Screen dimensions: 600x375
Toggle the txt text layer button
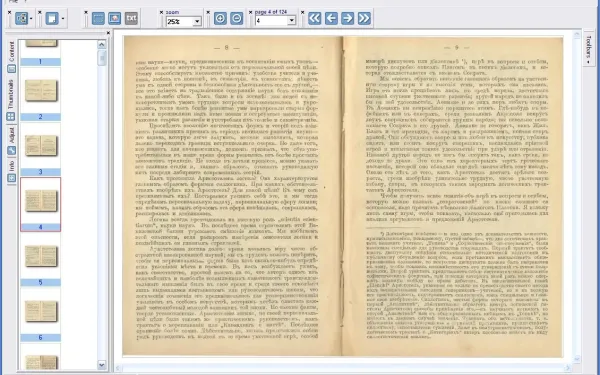(x=131, y=18)
